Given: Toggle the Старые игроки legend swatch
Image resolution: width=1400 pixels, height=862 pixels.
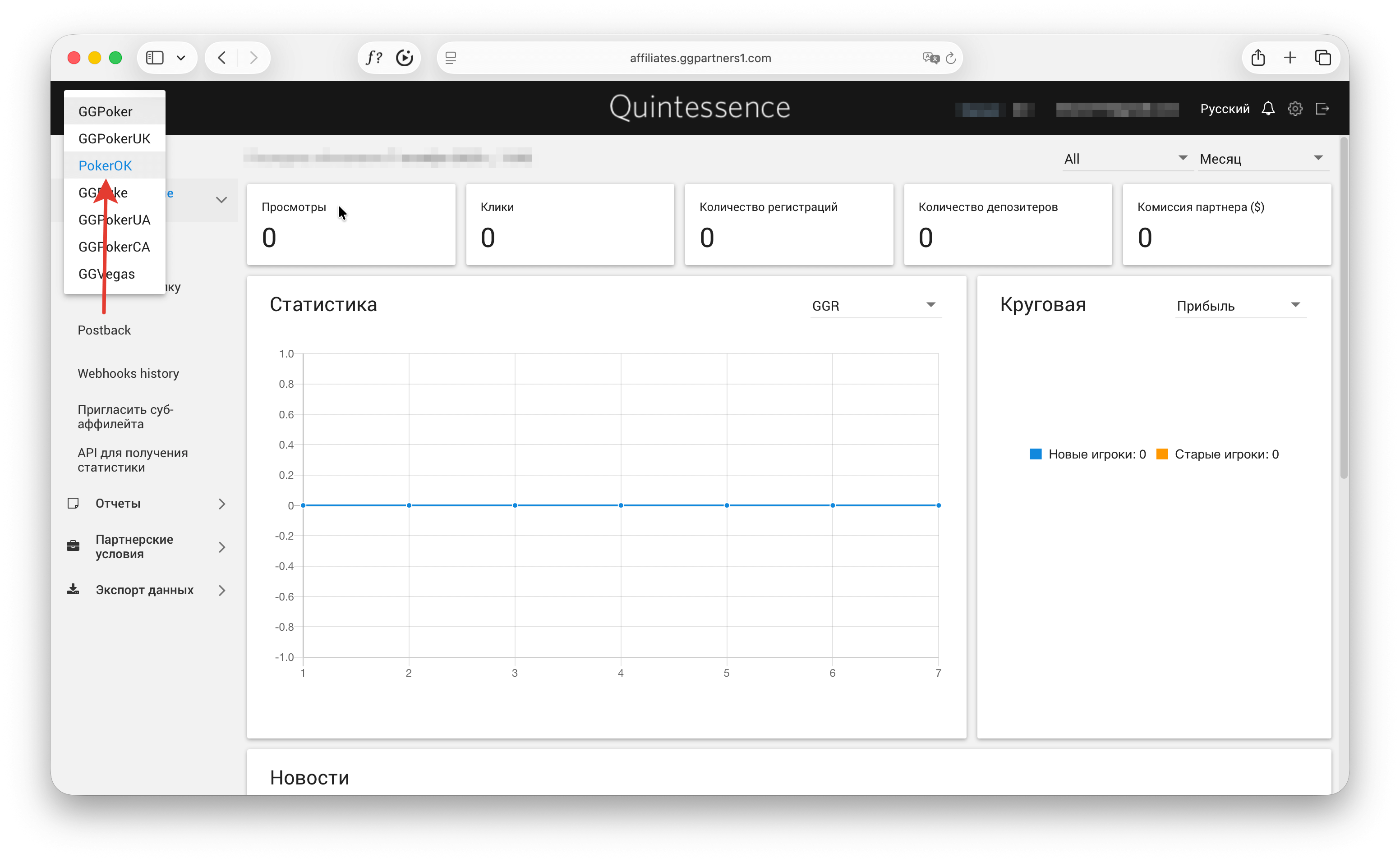Looking at the screenshot, I should click(x=1161, y=454).
